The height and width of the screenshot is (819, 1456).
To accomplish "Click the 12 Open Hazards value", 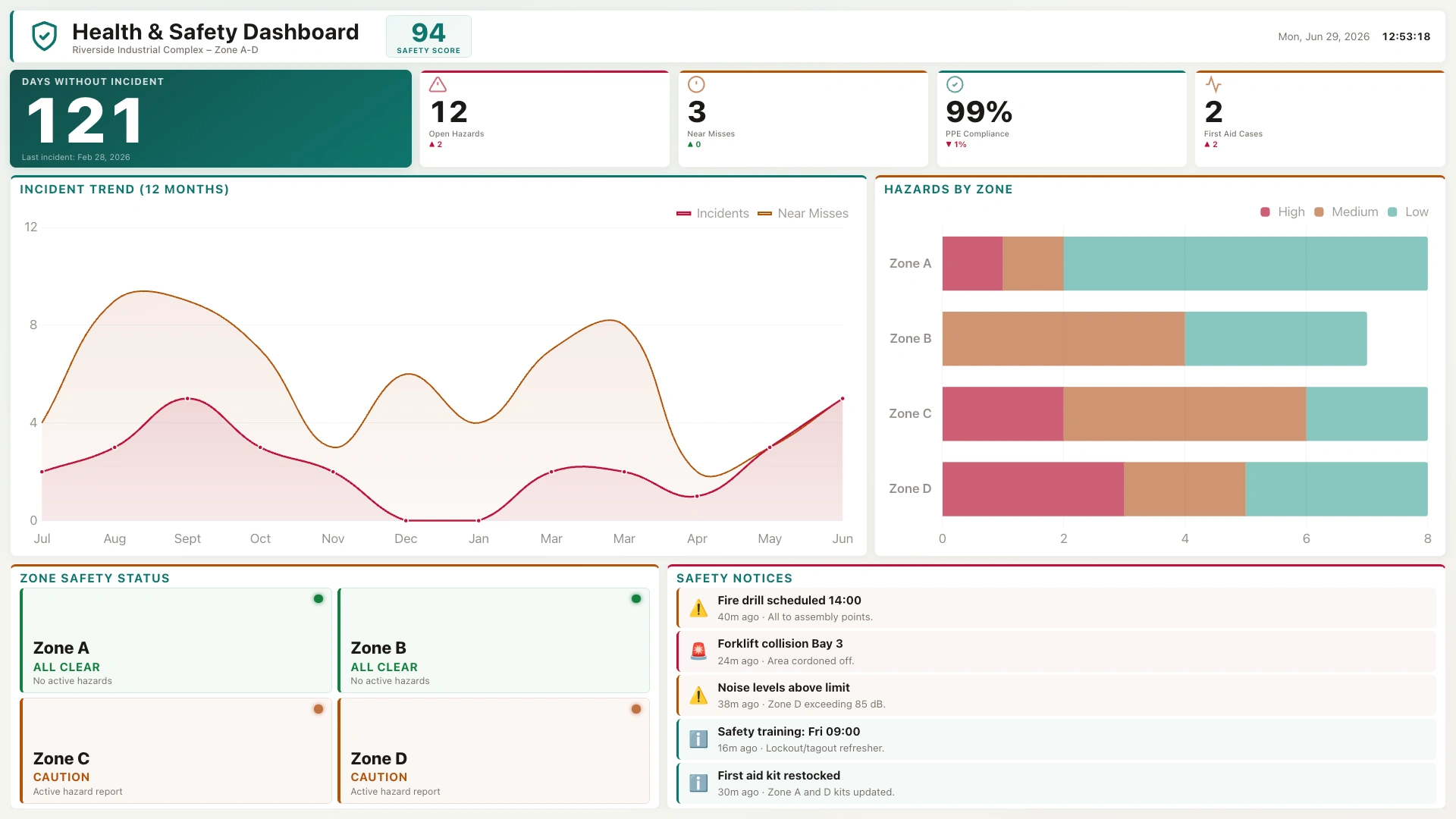I will (449, 112).
